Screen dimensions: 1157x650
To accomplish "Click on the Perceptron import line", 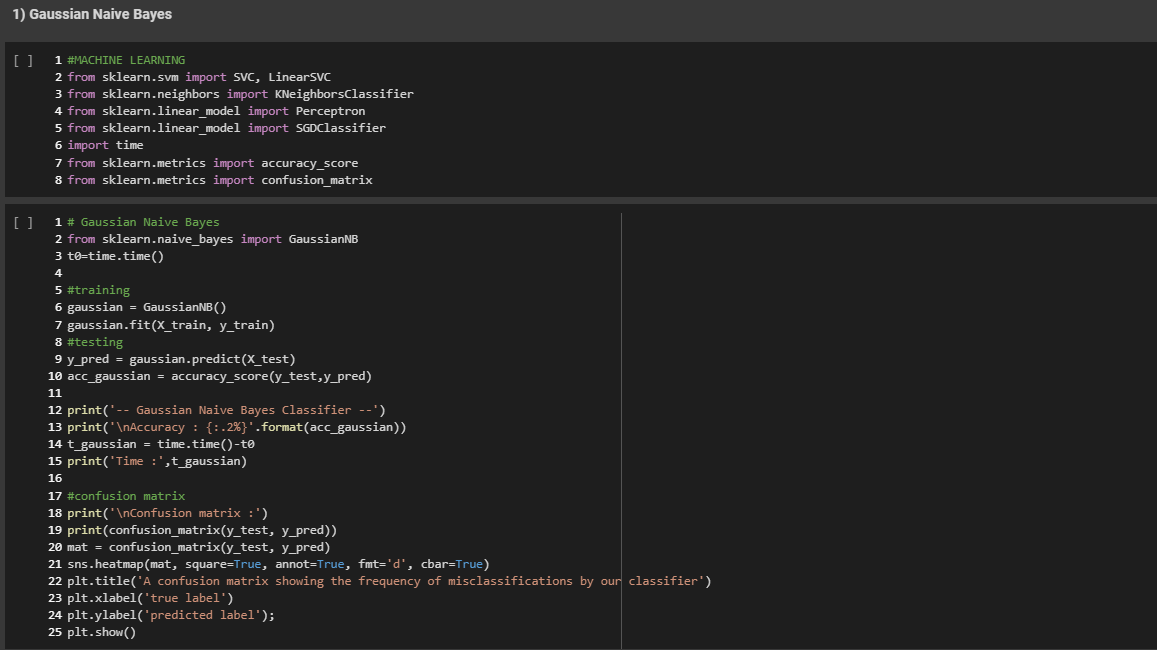I will (x=216, y=111).
